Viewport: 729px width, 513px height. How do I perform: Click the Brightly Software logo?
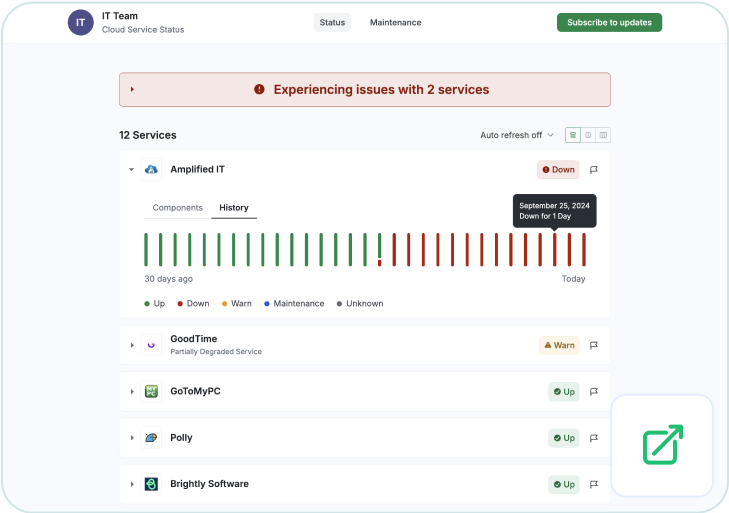[x=151, y=484]
